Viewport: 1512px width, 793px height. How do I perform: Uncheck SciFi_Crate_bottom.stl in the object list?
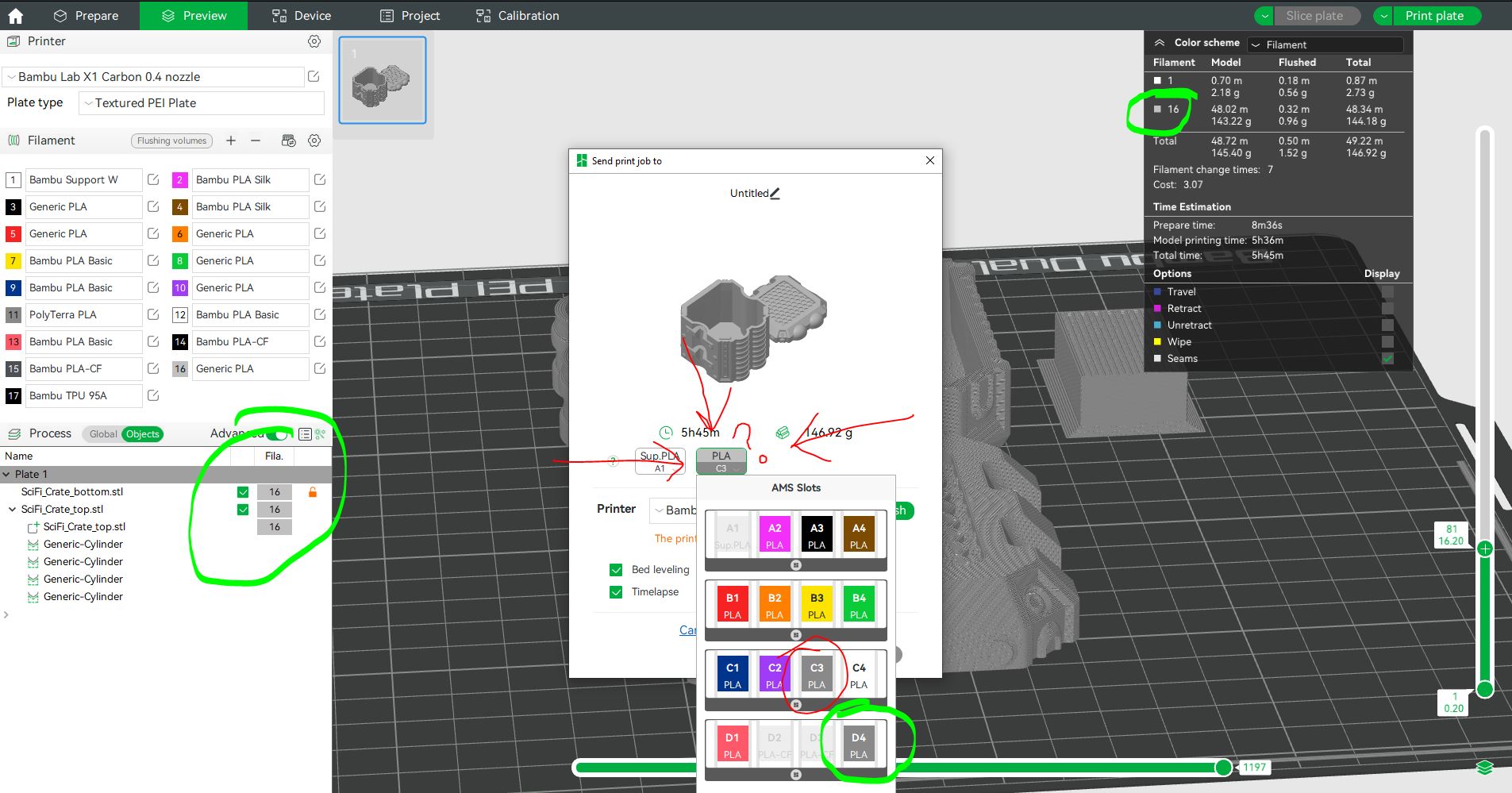coord(243,491)
